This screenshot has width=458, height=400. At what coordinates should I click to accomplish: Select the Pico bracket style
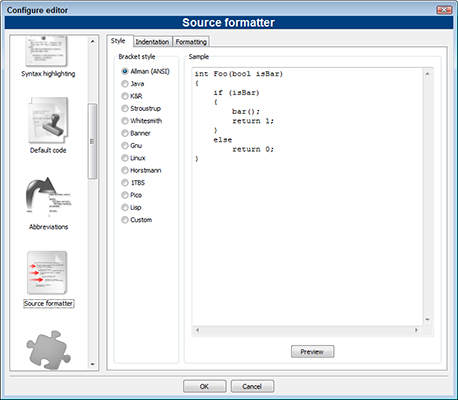coord(132,195)
